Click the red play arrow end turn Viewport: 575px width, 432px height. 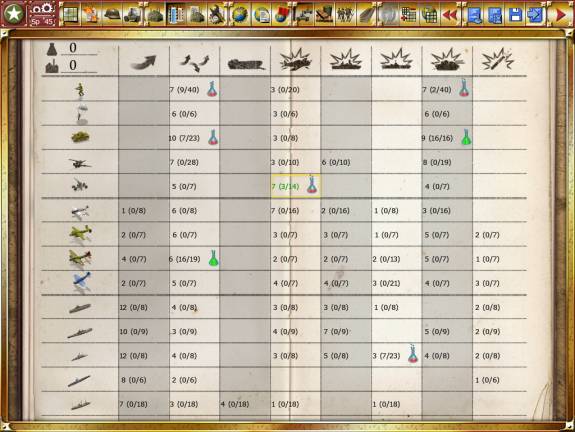coord(560,15)
